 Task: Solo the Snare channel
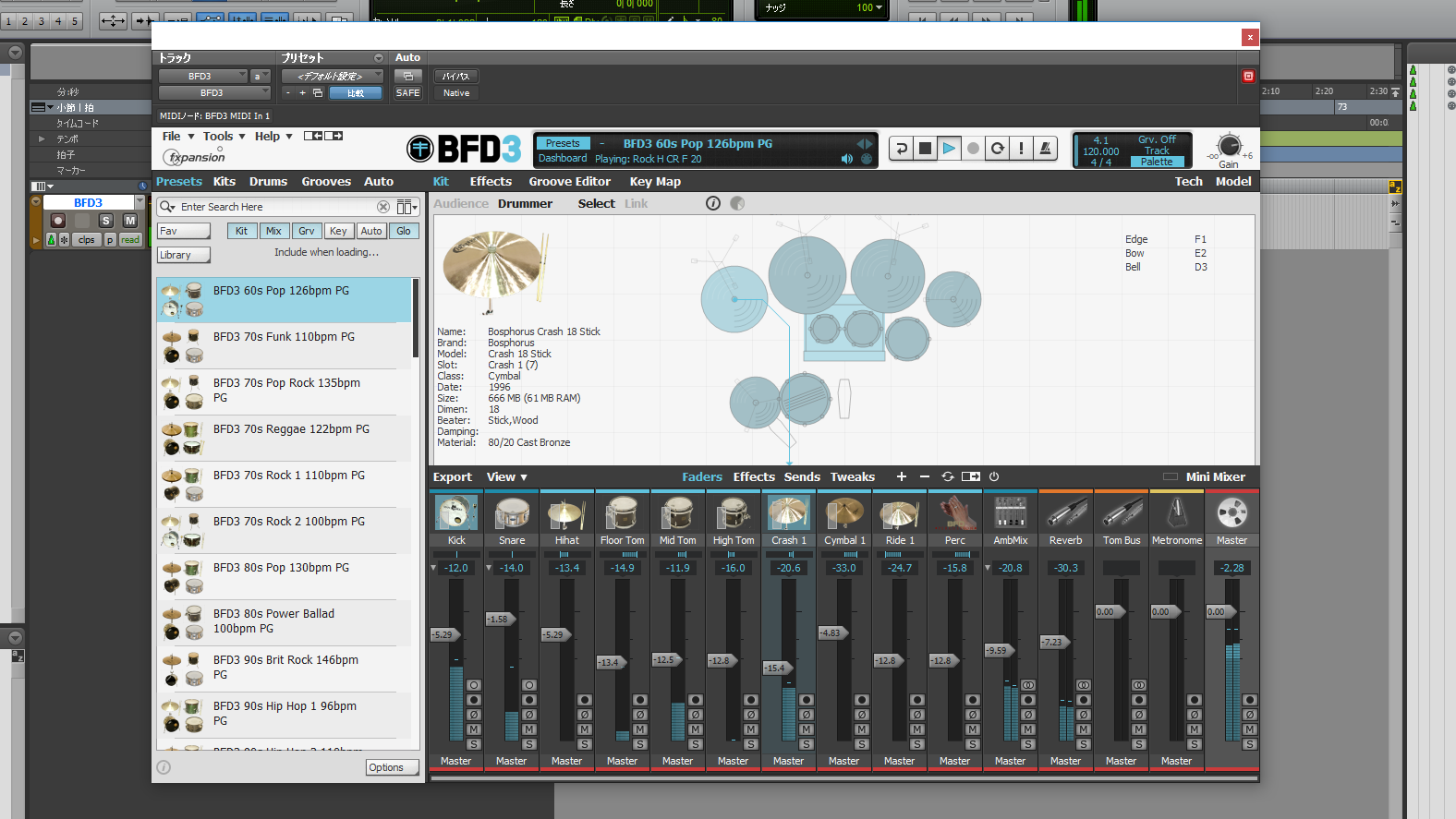click(x=529, y=744)
